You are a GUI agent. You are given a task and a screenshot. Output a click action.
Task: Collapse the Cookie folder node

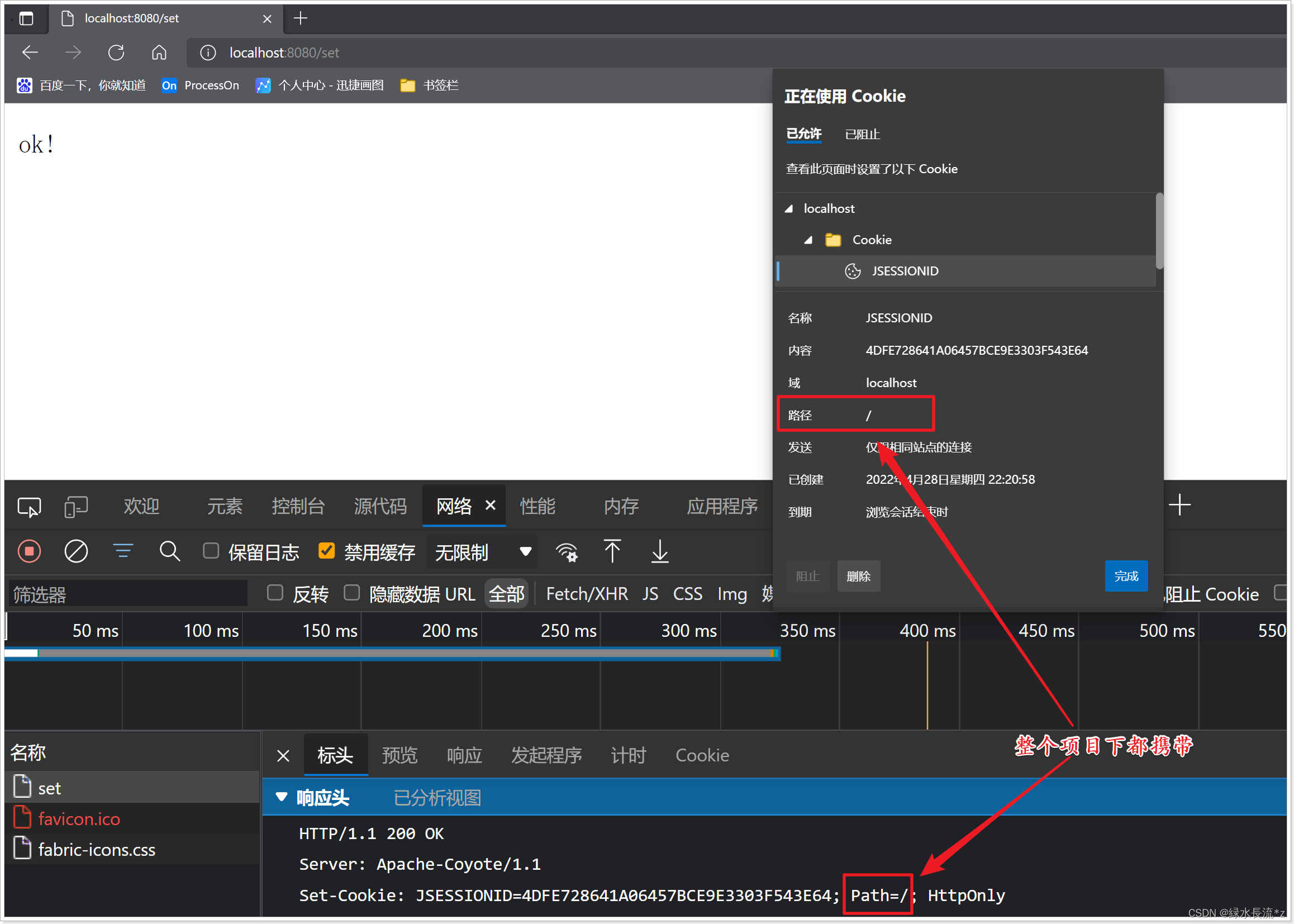[x=808, y=240]
